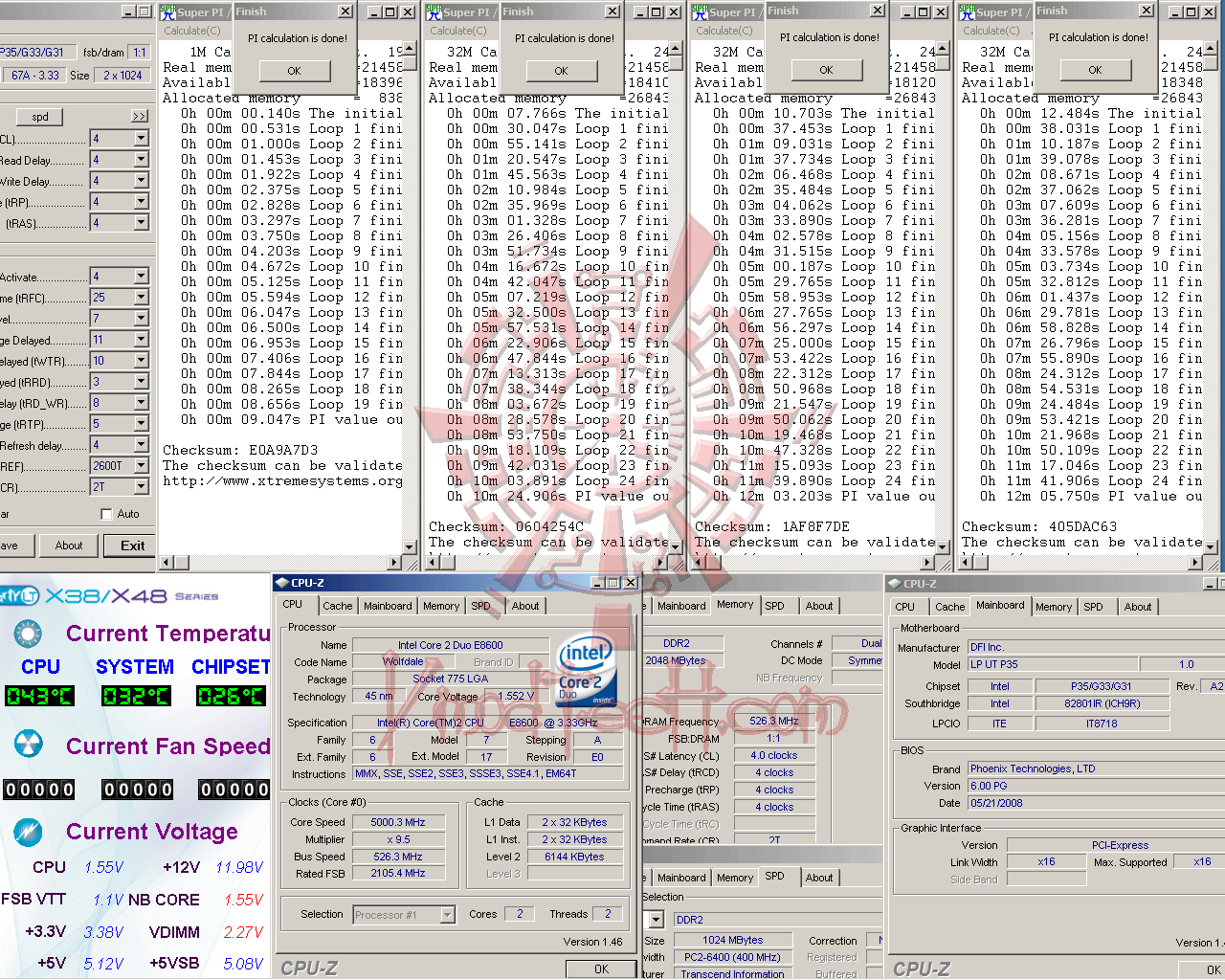Click the "Intel Core 2 Duo E8600" name field

450,645
